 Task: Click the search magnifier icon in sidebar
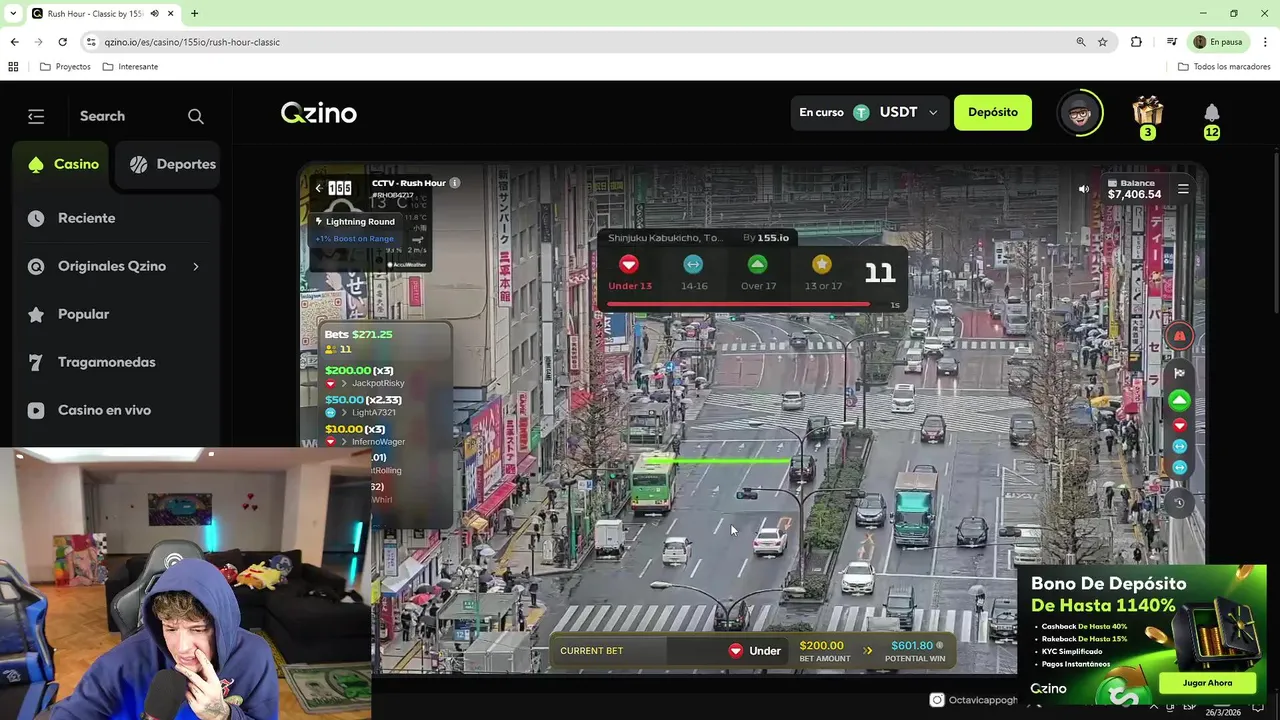196,116
